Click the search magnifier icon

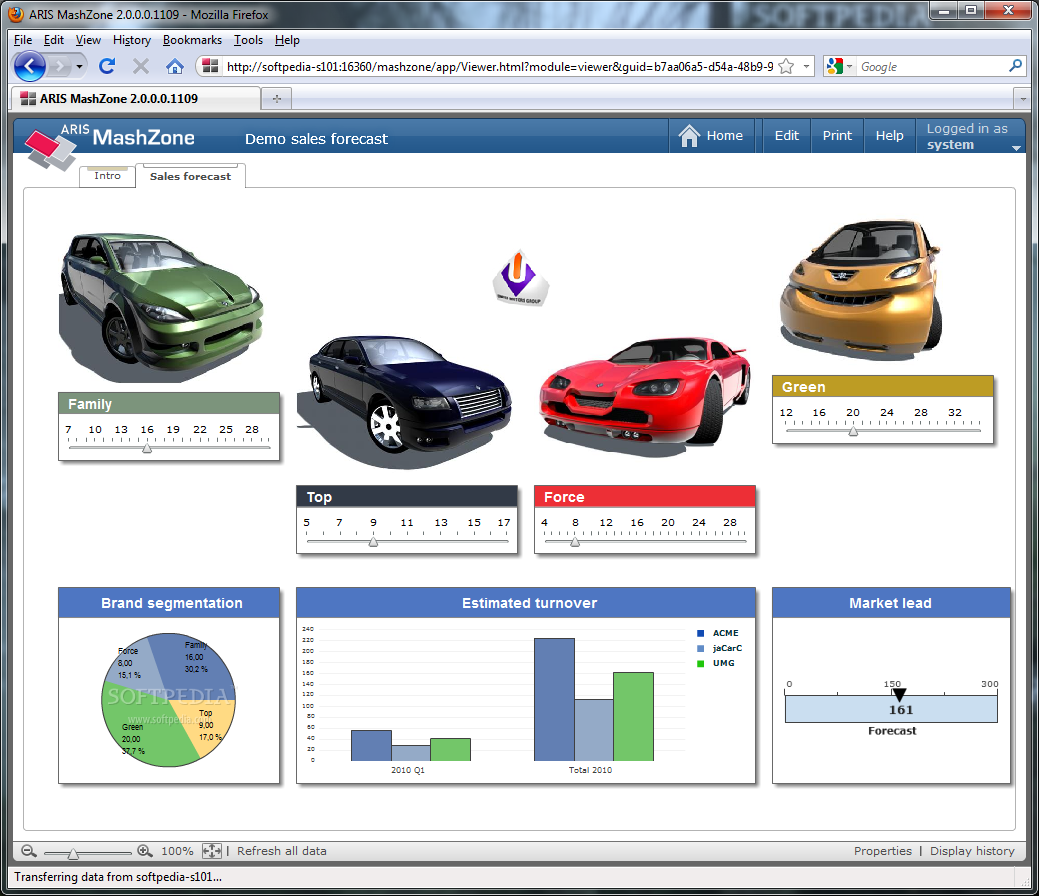coord(1015,66)
